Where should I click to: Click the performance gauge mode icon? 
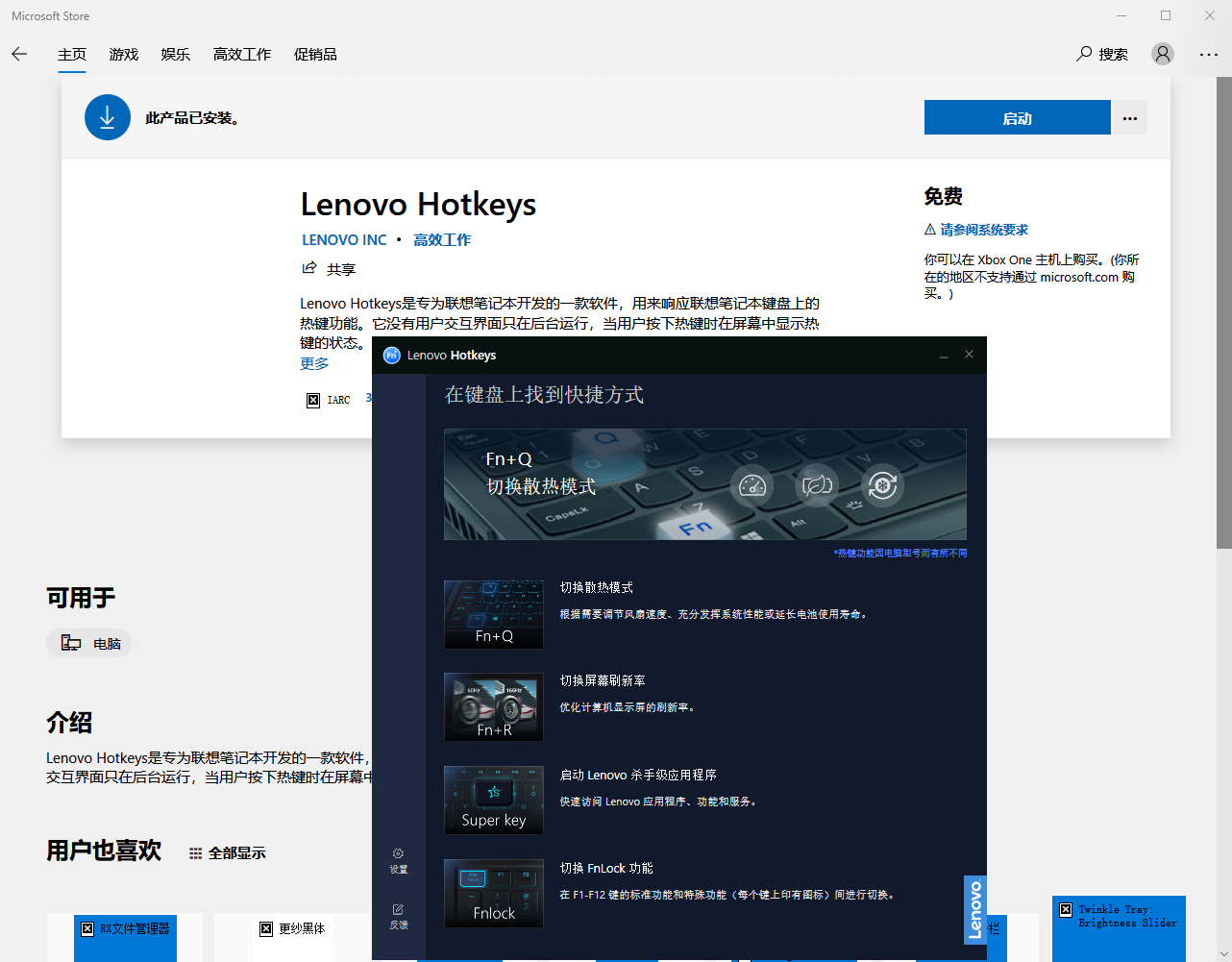pyautogui.click(x=752, y=485)
